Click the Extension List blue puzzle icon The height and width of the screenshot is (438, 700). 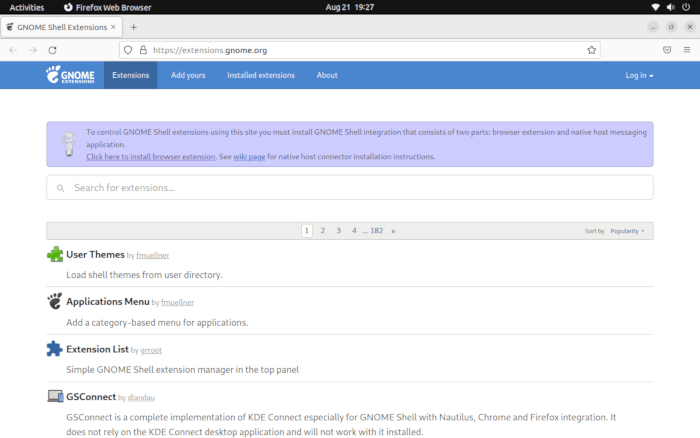tap(54, 349)
